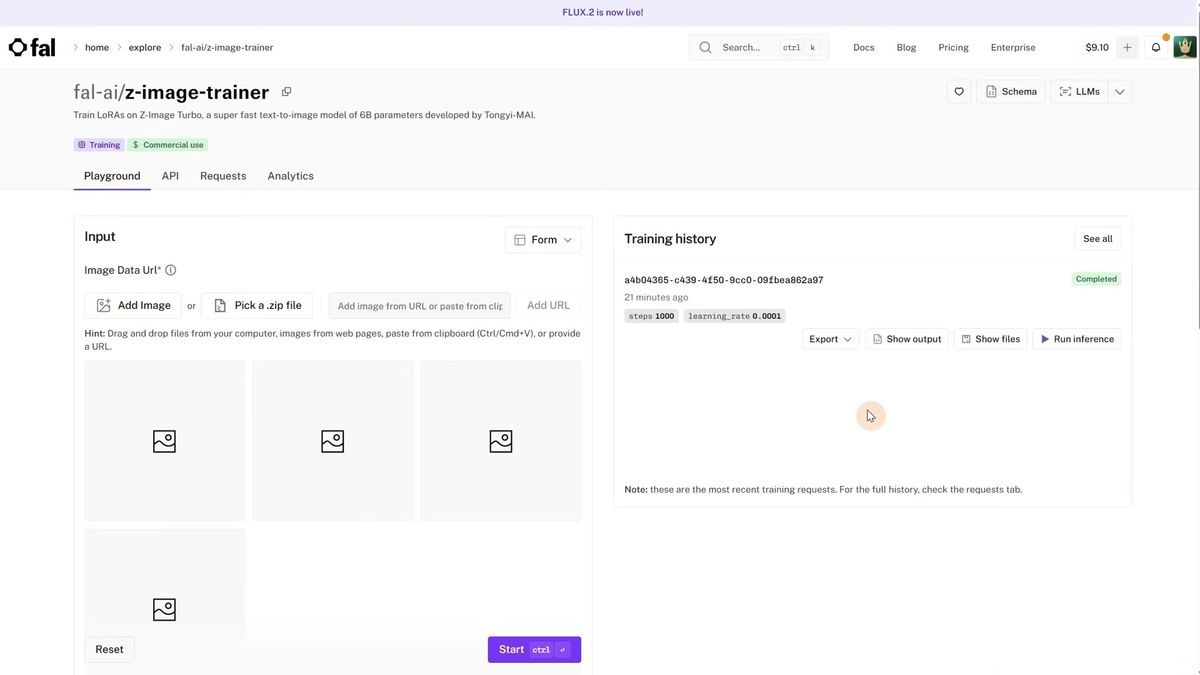Click the $9.10 balance

tap(1097, 47)
